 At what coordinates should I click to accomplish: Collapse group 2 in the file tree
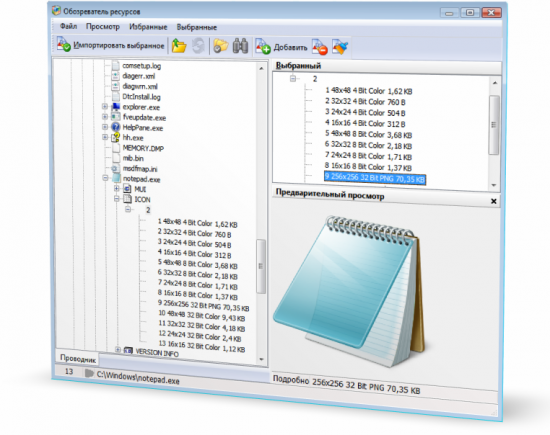[128, 209]
